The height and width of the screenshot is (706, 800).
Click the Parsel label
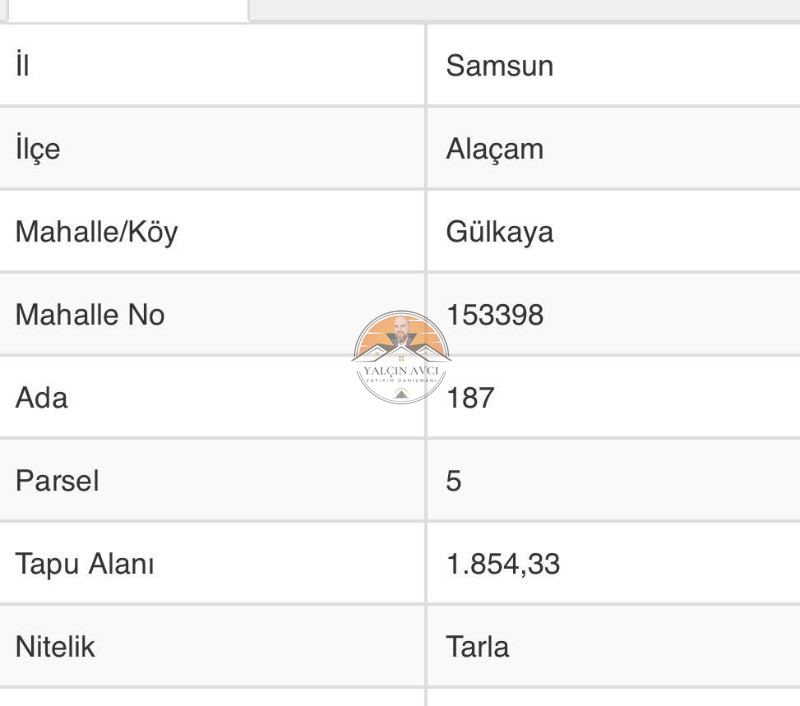(57, 481)
